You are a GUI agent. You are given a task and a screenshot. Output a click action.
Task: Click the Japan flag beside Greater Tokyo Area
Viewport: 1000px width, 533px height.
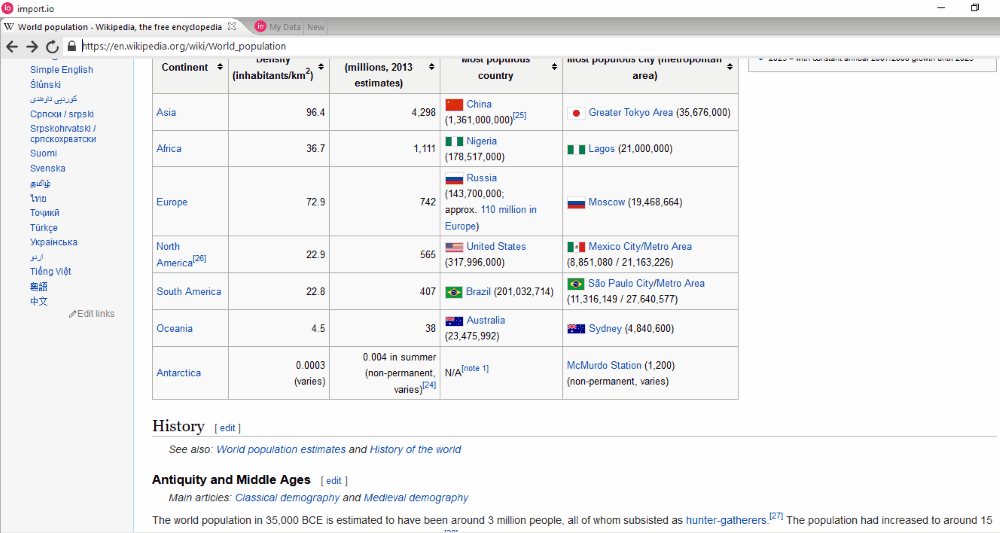coord(576,113)
